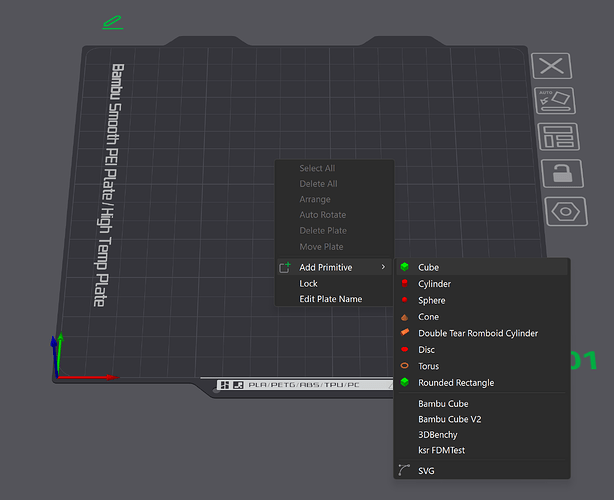Click the arrange objects on plate icon
The width and height of the screenshot is (614, 500).
(558, 137)
